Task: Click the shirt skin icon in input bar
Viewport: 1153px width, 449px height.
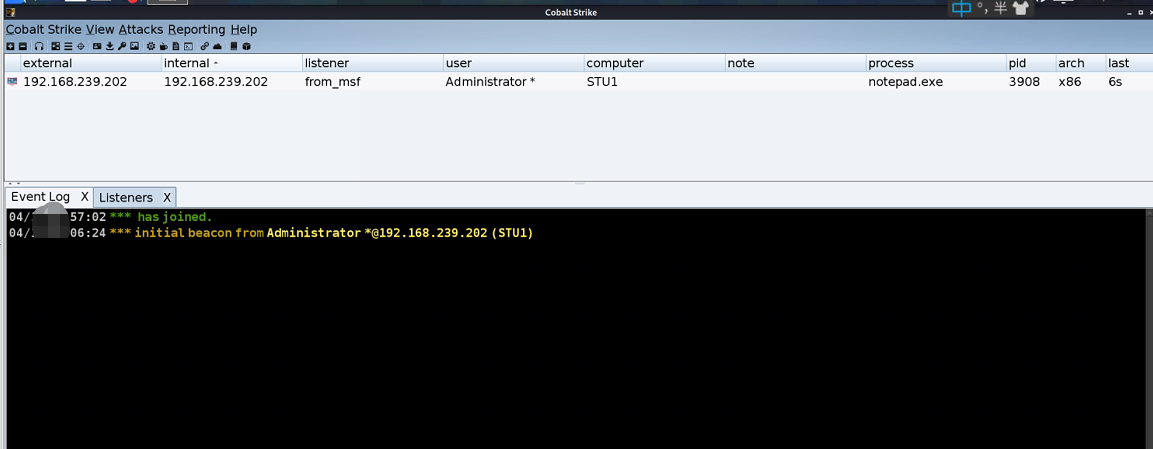Action: (1020, 9)
